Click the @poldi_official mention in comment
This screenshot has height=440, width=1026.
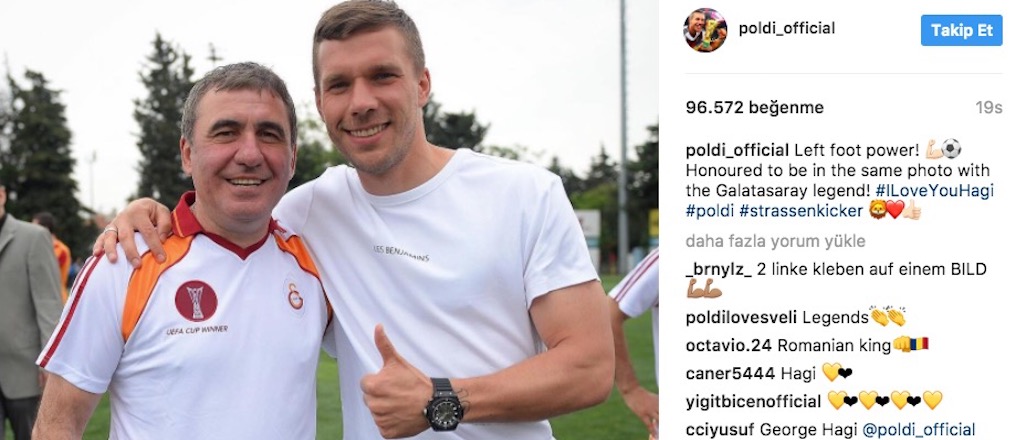[x=918, y=430]
